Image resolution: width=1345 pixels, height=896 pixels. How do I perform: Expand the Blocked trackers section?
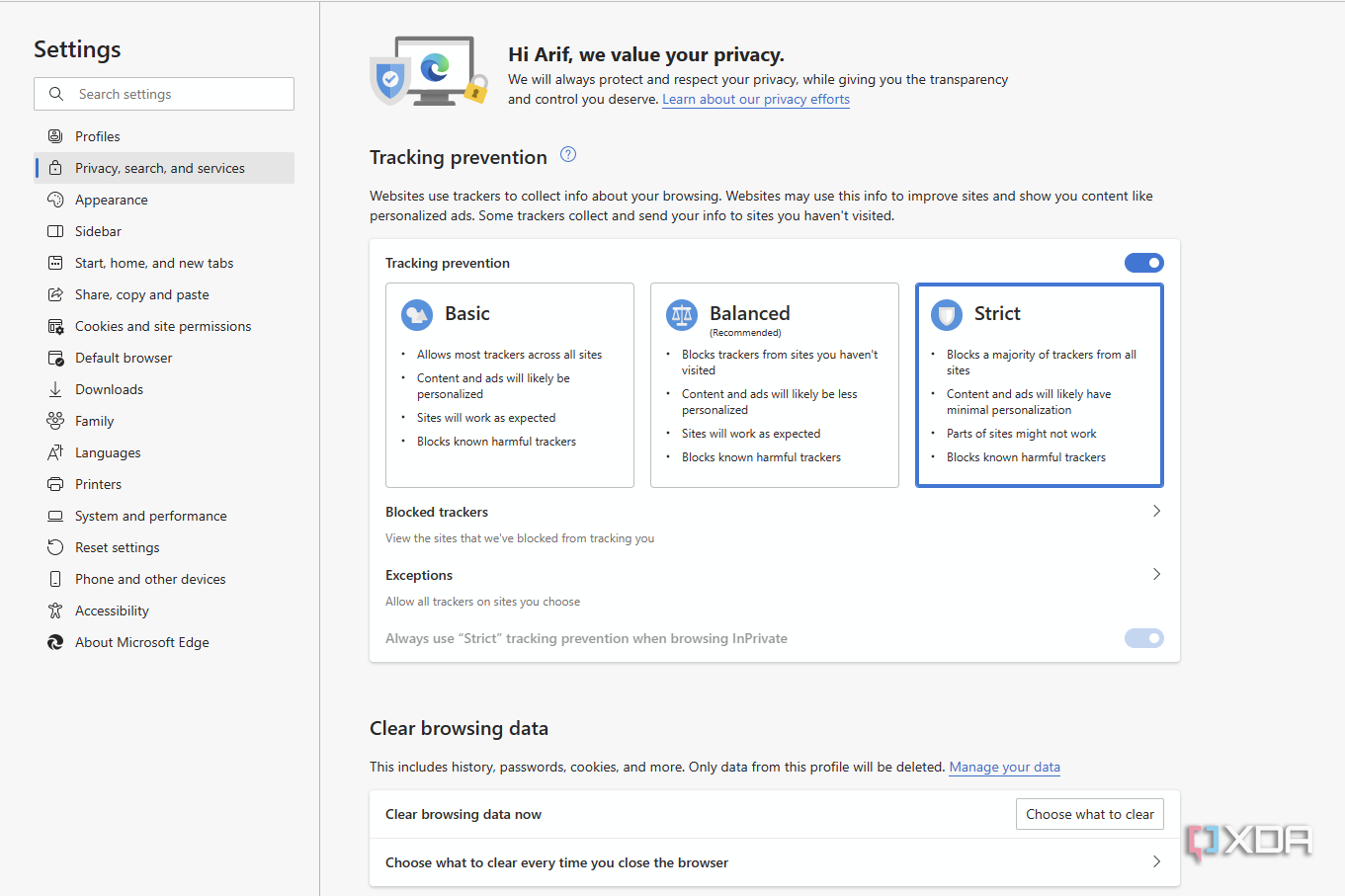pos(1156,511)
